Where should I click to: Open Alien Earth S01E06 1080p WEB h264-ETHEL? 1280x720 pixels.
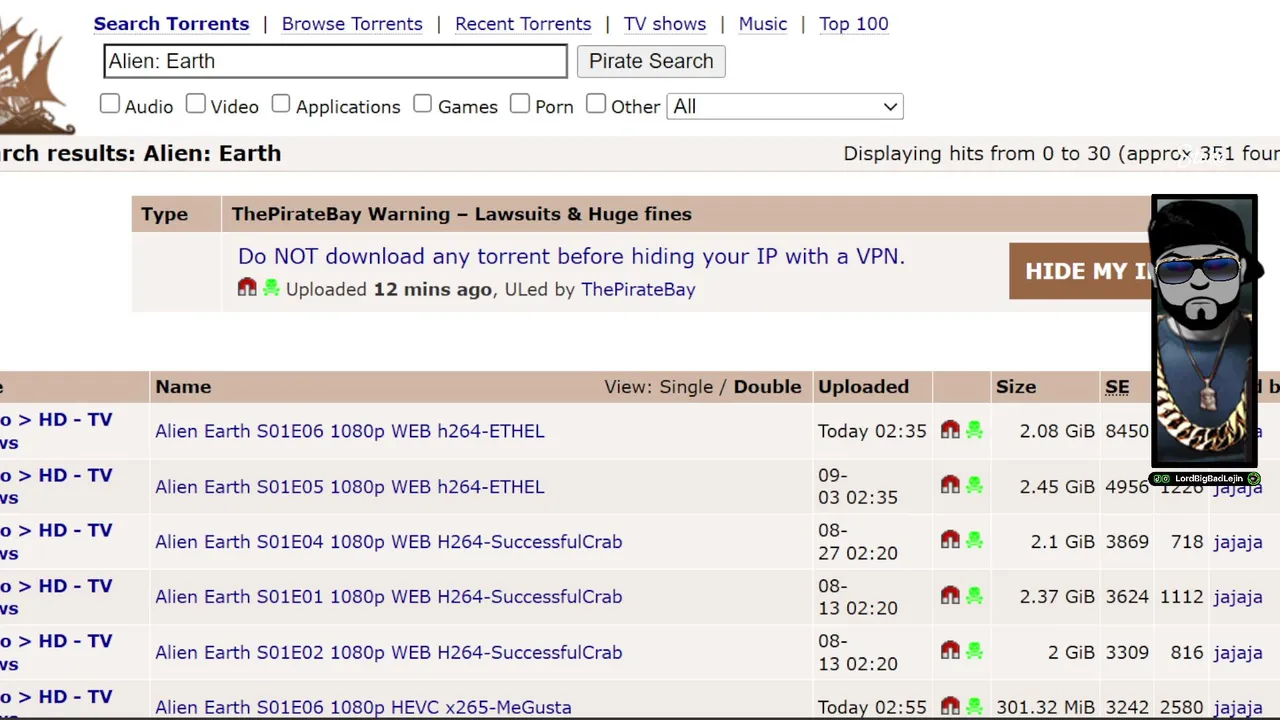[350, 431]
